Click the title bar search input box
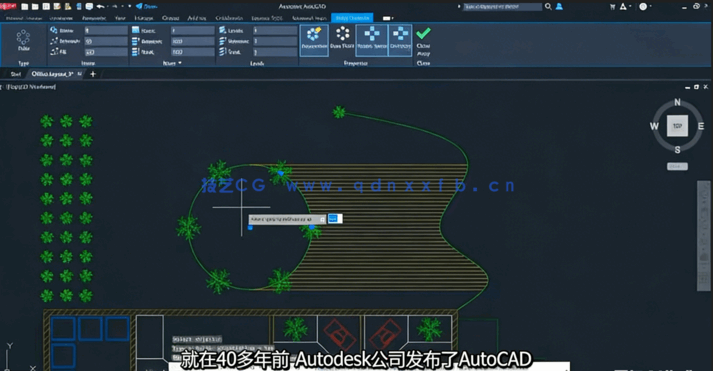Image resolution: width=713 pixels, height=371 pixels. point(502,6)
